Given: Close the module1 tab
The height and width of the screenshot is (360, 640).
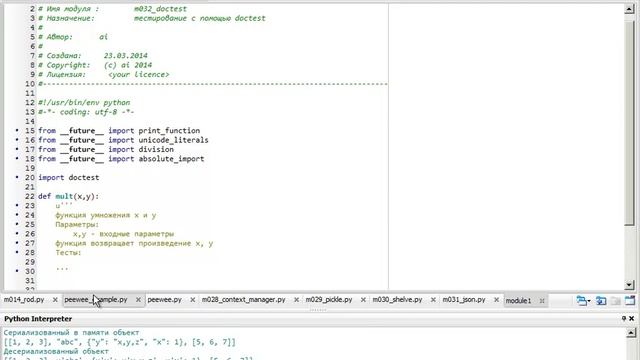Looking at the screenshot, I should coord(542,301).
